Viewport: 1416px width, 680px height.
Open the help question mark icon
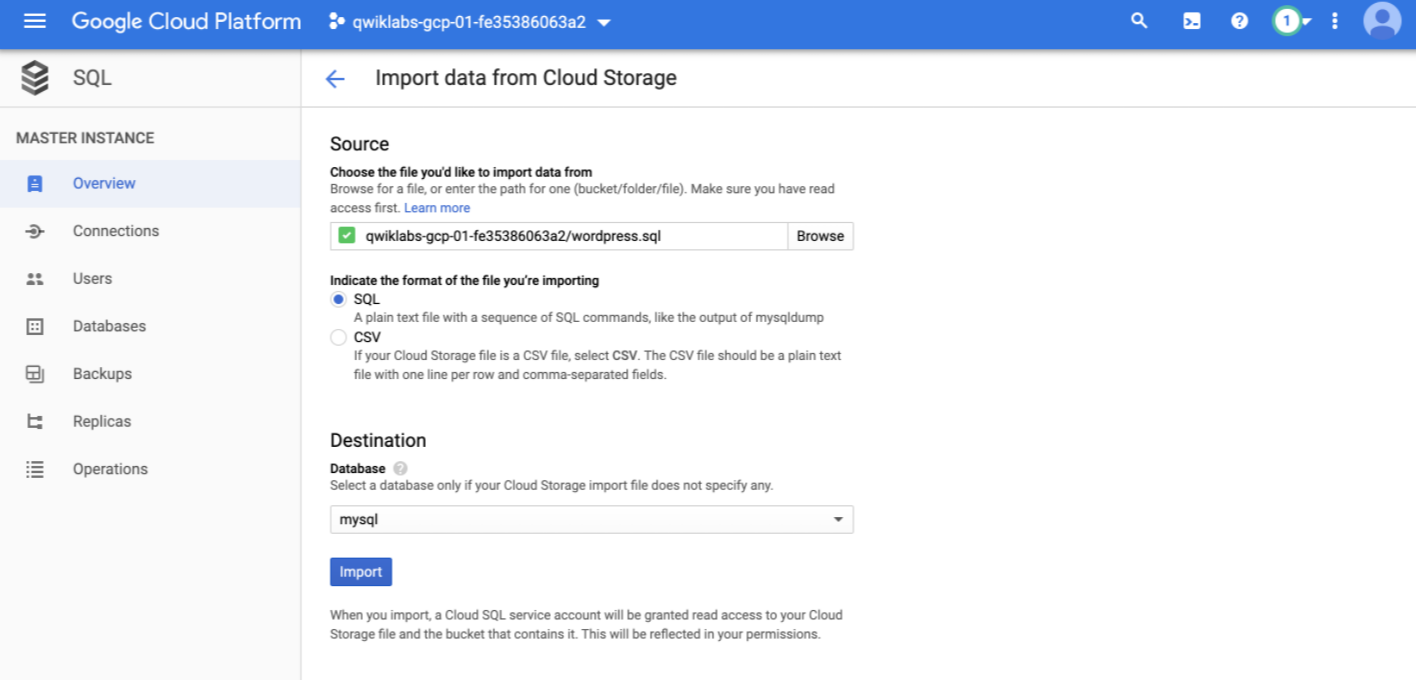[1240, 21]
